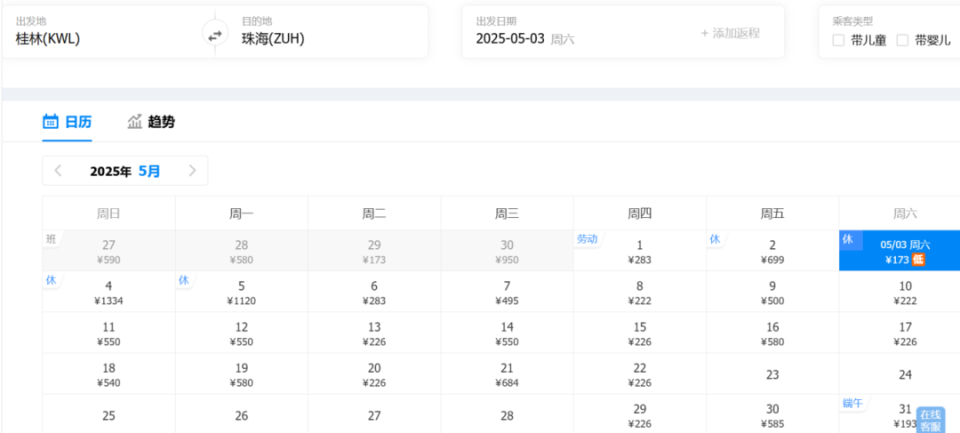Click 添加返程 to add return
This screenshot has width=960, height=433.
tap(730, 33)
